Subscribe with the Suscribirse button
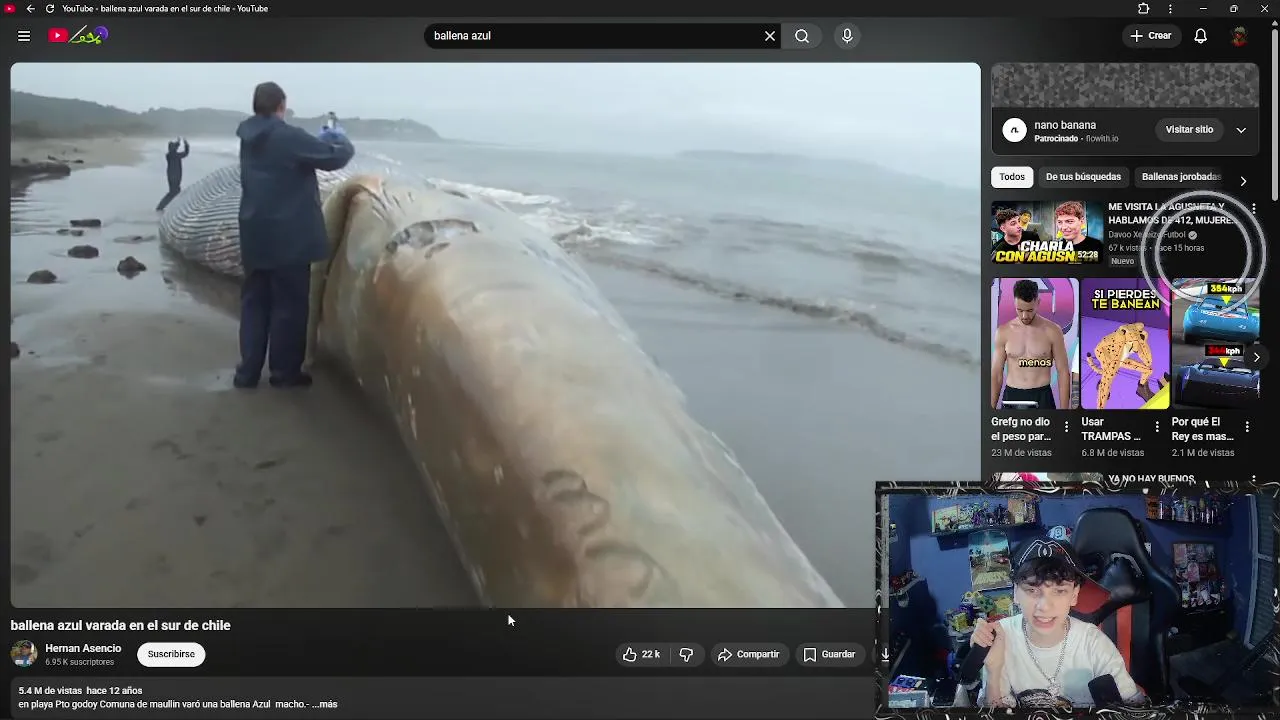This screenshot has height=720, width=1280. pyautogui.click(x=171, y=654)
